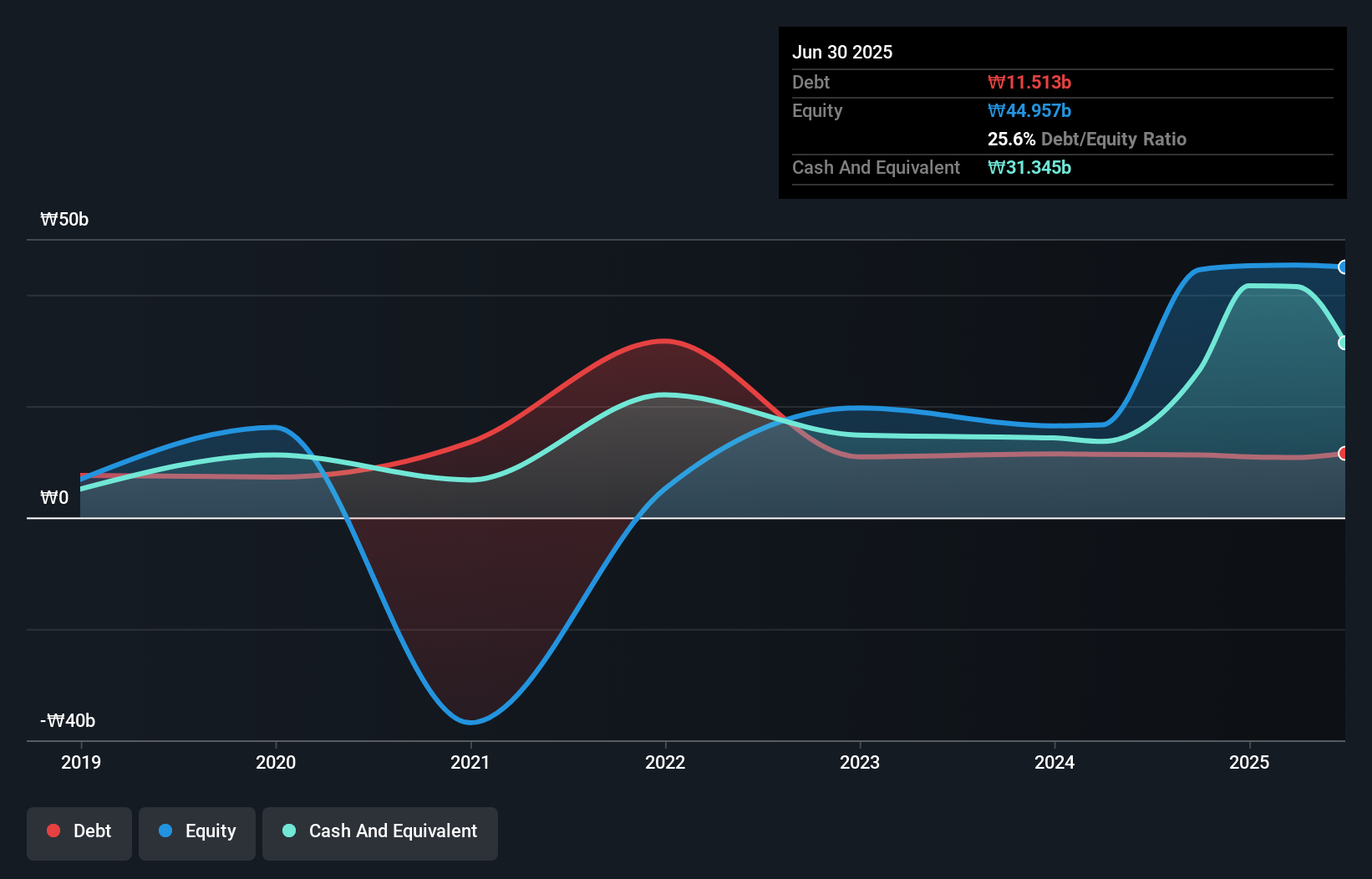1372x879 pixels.
Task: Click the Equity label in the tooltip
Action: tap(816, 110)
